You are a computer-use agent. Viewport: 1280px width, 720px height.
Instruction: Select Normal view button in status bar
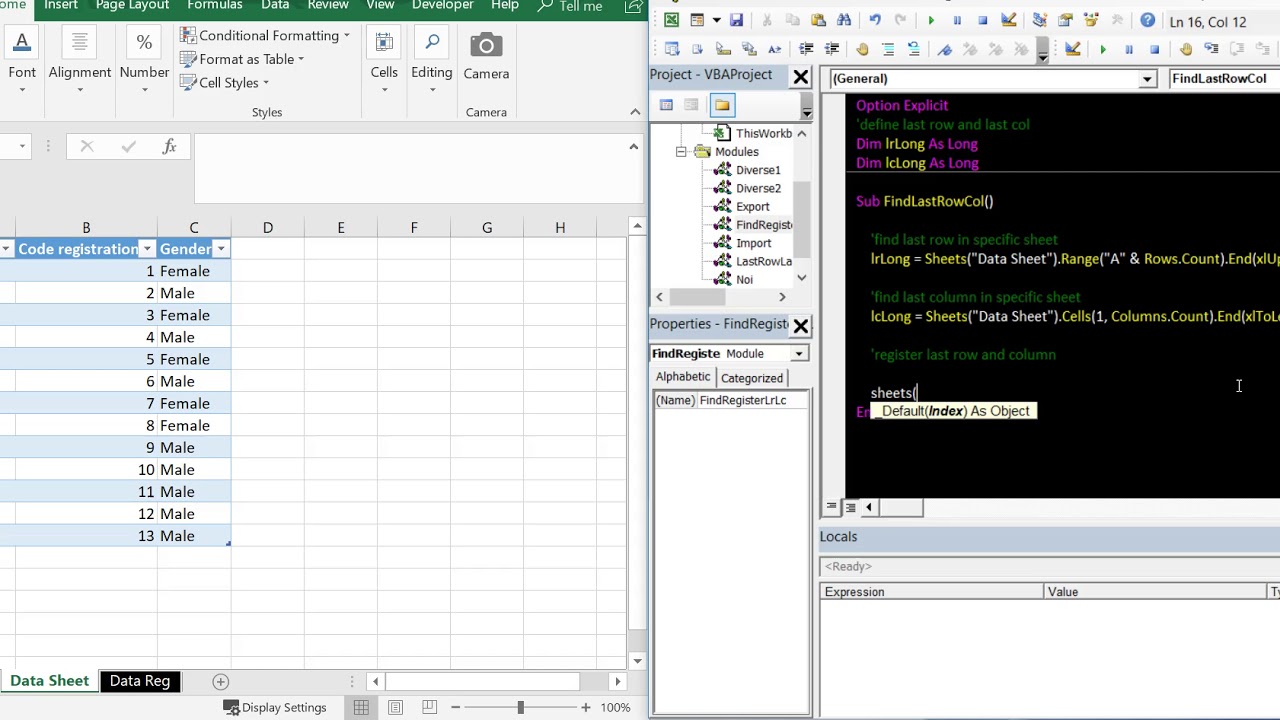point(361,708)
